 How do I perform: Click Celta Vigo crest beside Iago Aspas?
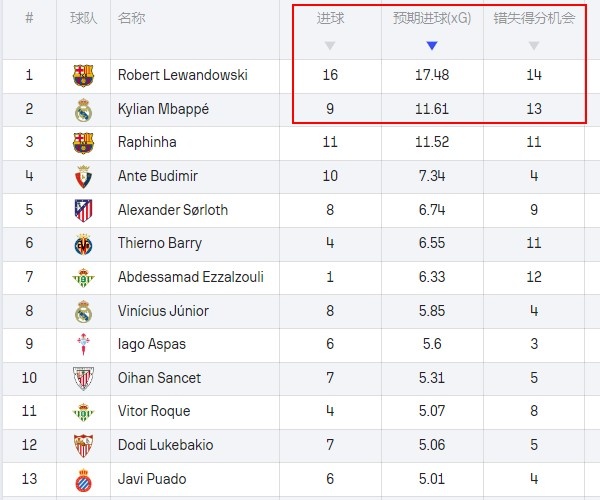tap(83, 344)
